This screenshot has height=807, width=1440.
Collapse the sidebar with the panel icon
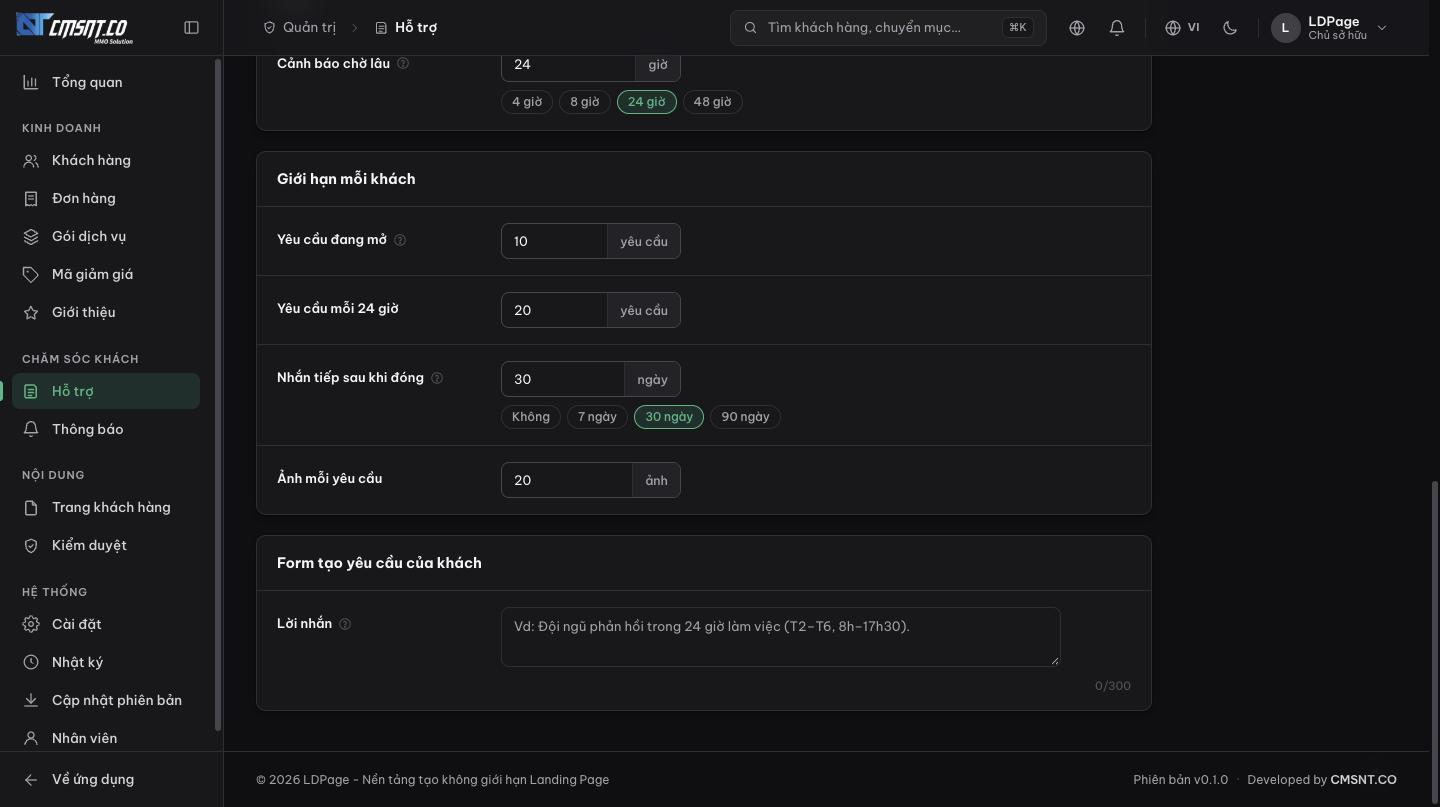point(192,28)
